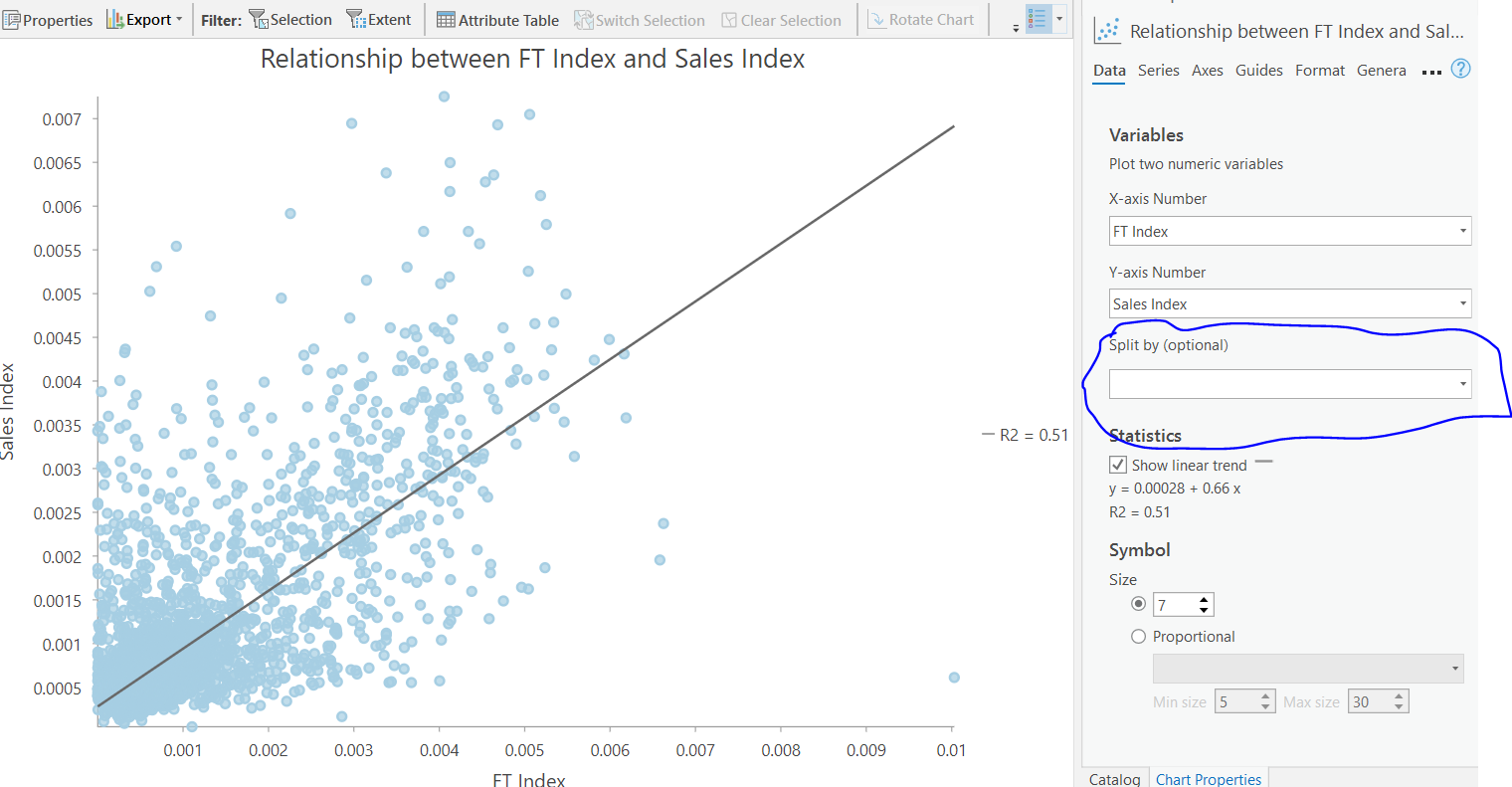Open the Y-axis Number dropdown showing Sales Index
This screenshot has height=787, width=1512.
[1462, 303]
